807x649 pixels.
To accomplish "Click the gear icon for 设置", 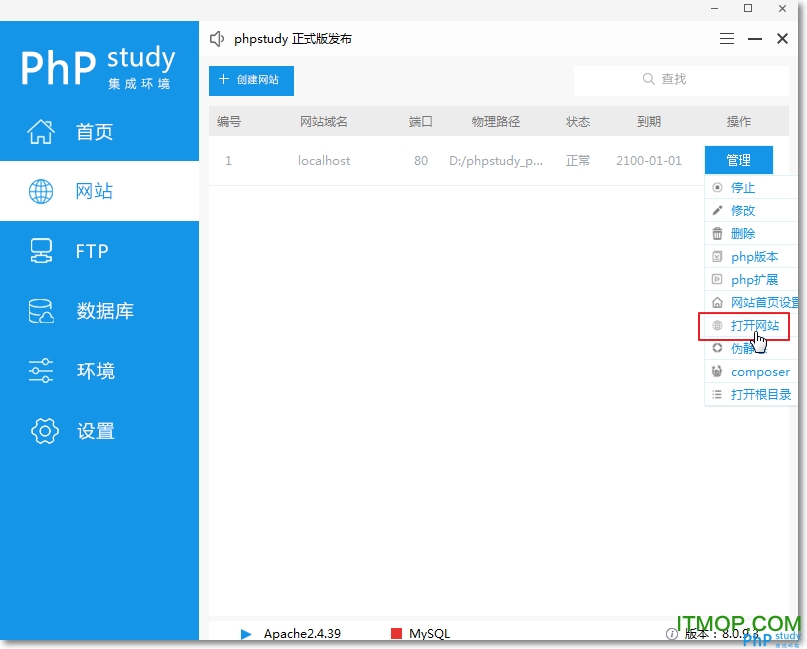I will (x=45, y=431).
